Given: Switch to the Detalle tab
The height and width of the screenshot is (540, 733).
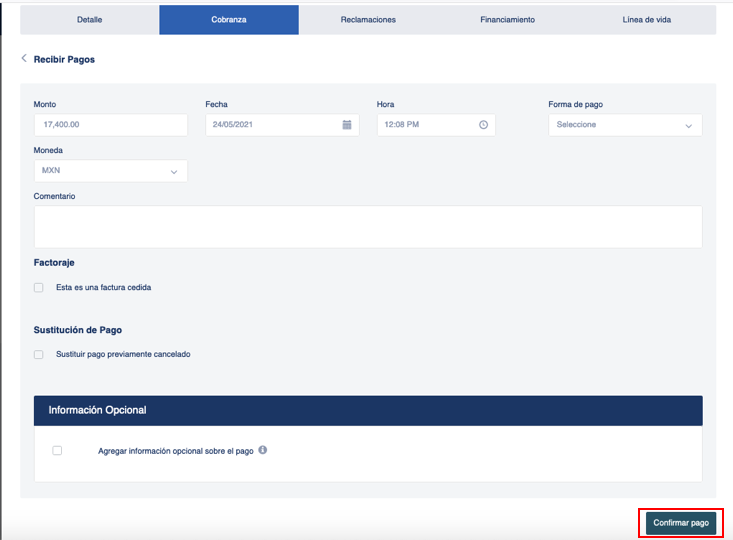Looking at the screenshot, I should point(90,20).
